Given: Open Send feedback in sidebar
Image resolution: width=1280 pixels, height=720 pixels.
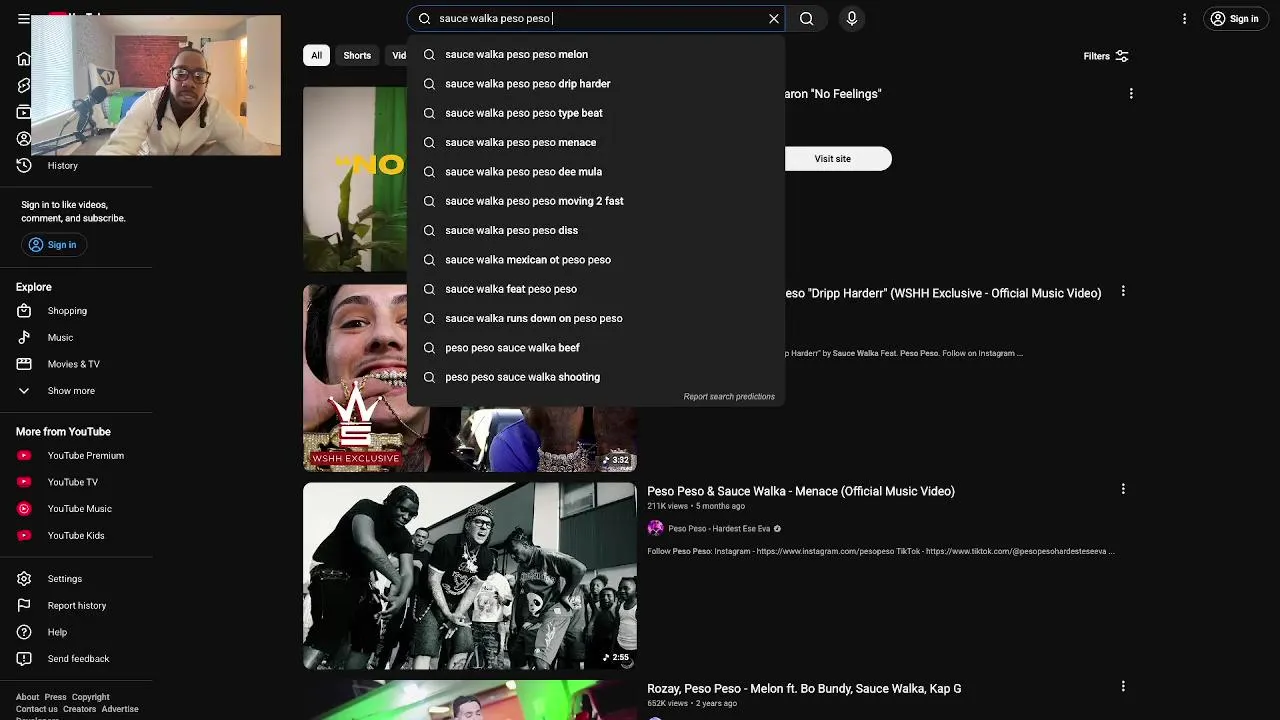Looking at the screenshot, I should pos(76,659).
